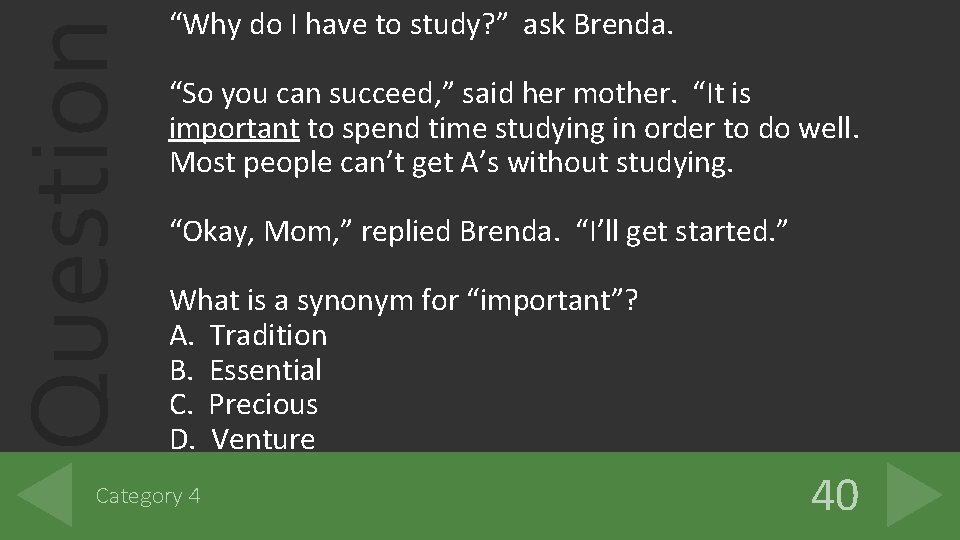Click the synonym question prompt line
The width and height of the screenshot is (960, 540).
coord(404,300)
